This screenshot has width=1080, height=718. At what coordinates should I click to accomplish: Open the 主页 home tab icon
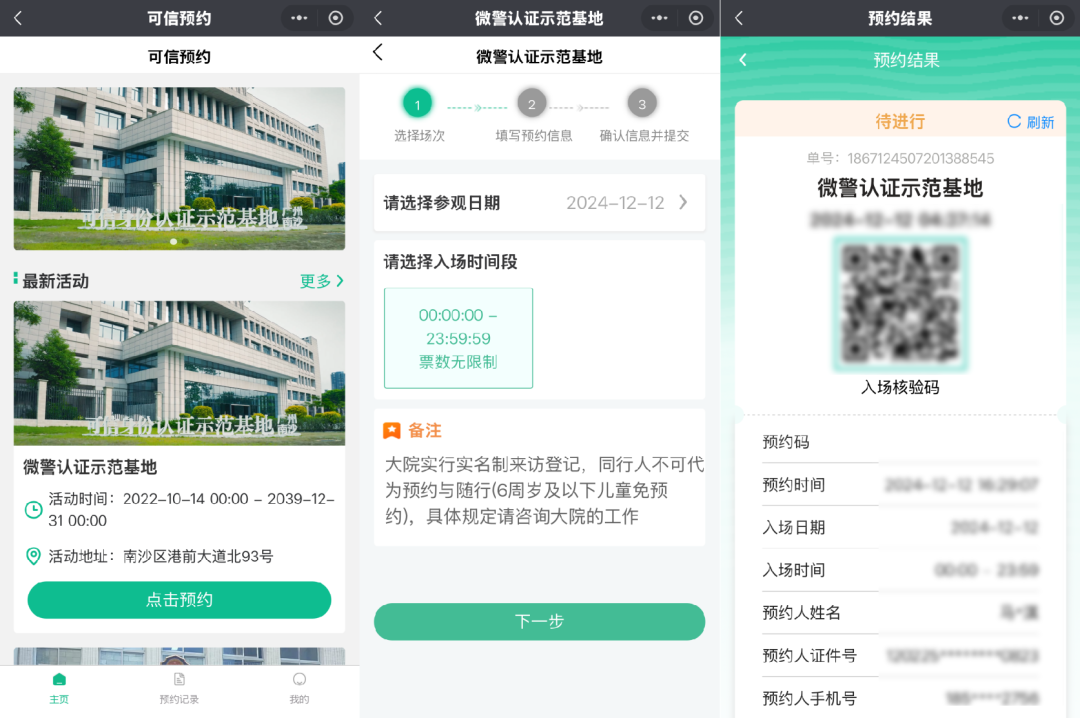(59, 680)
